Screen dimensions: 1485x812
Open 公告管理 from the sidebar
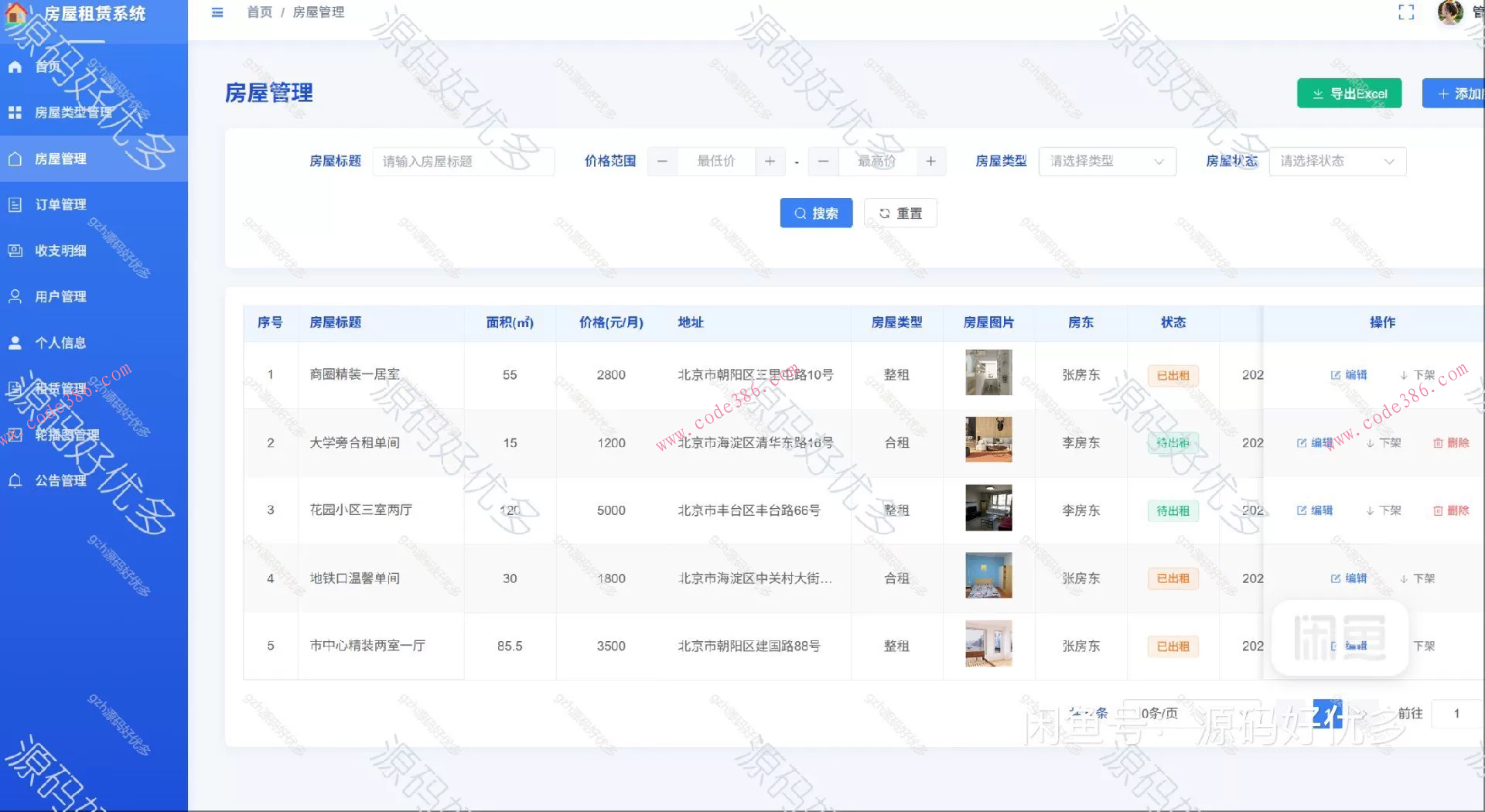(60, 480)
